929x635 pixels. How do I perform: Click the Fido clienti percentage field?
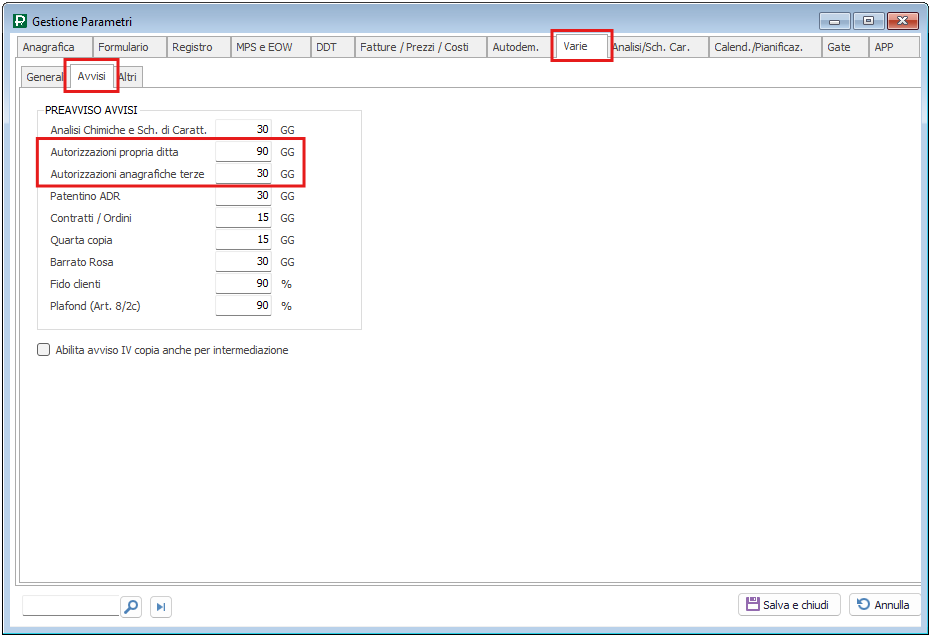243,284
